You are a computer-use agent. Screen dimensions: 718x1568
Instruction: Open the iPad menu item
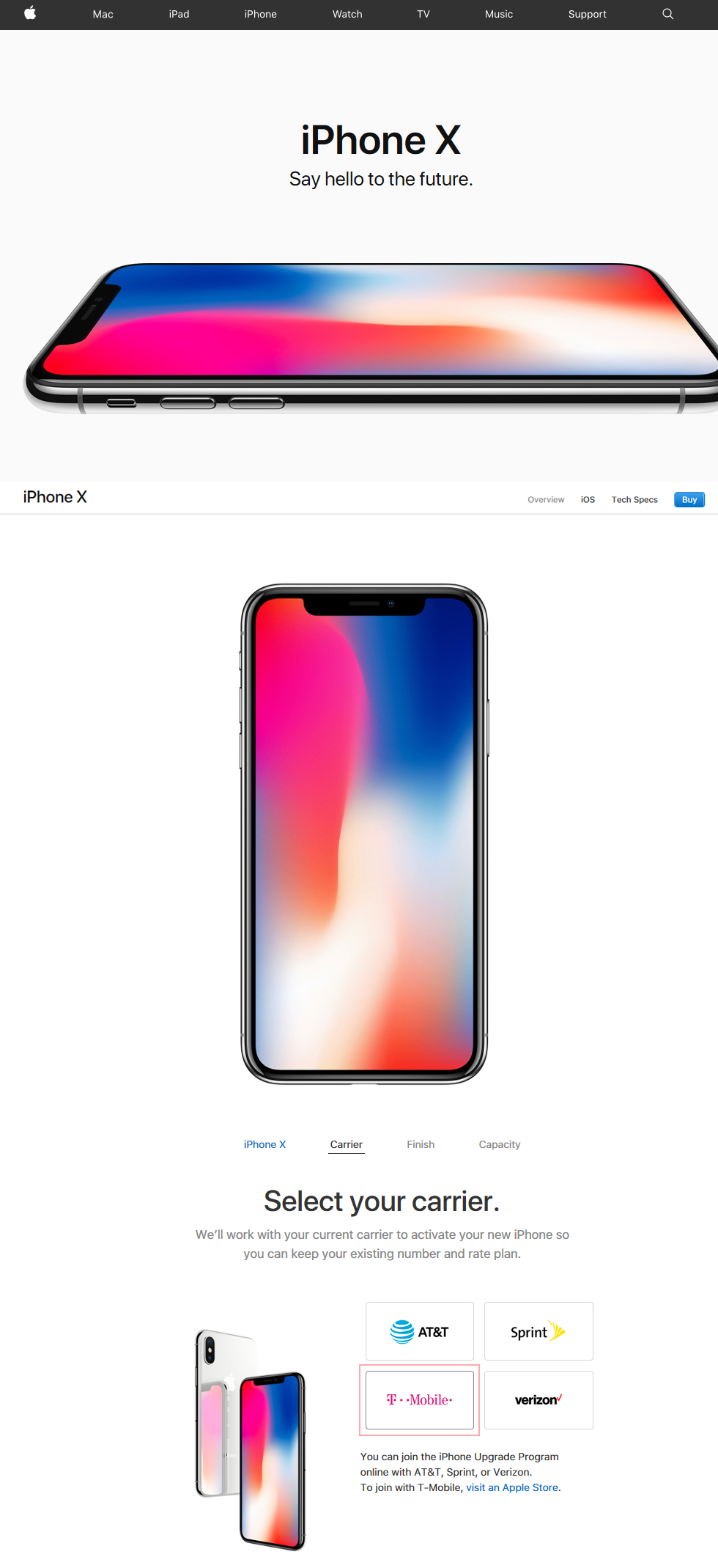pyautogui.click(x=179, y=14)
